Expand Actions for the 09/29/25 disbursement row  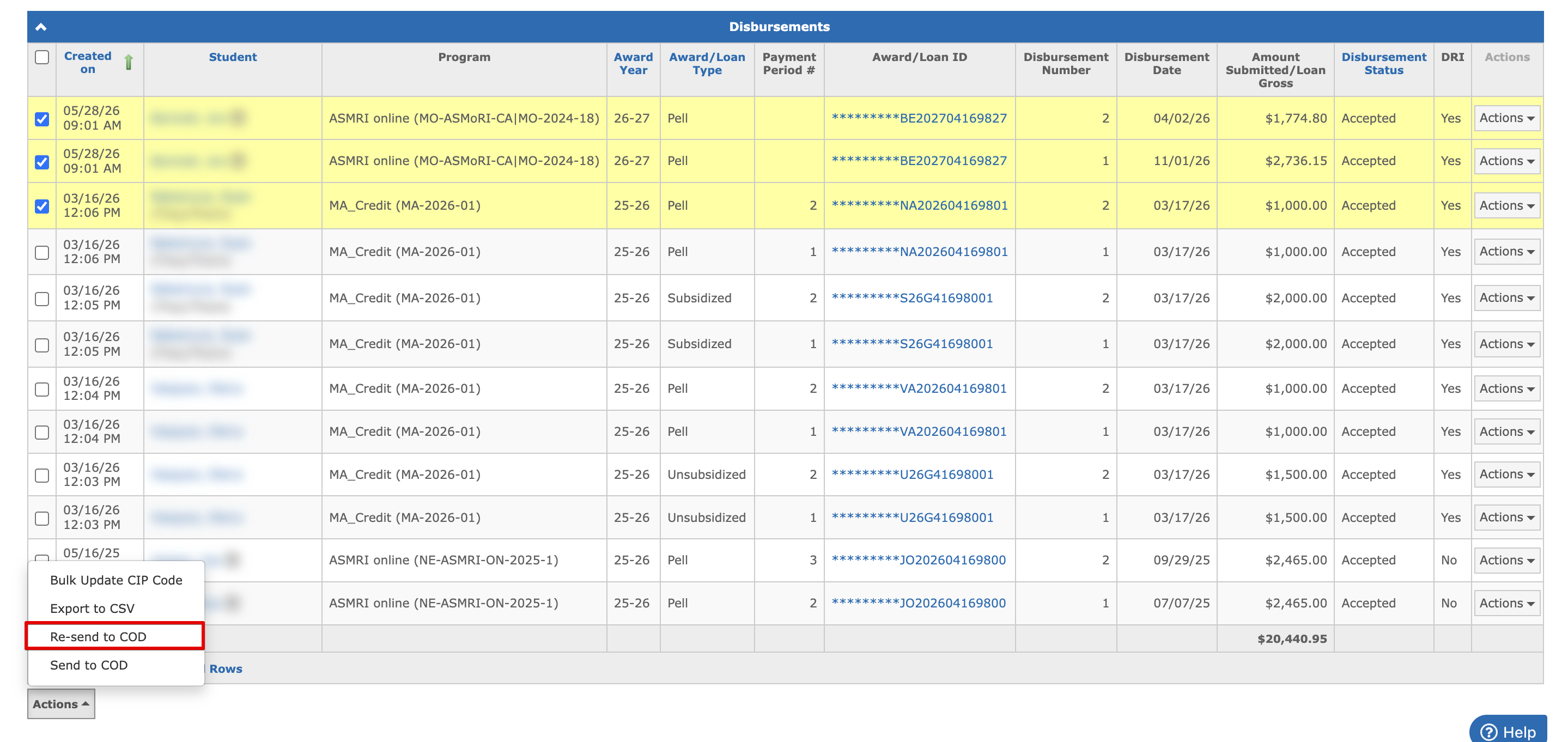[1506, 560]
